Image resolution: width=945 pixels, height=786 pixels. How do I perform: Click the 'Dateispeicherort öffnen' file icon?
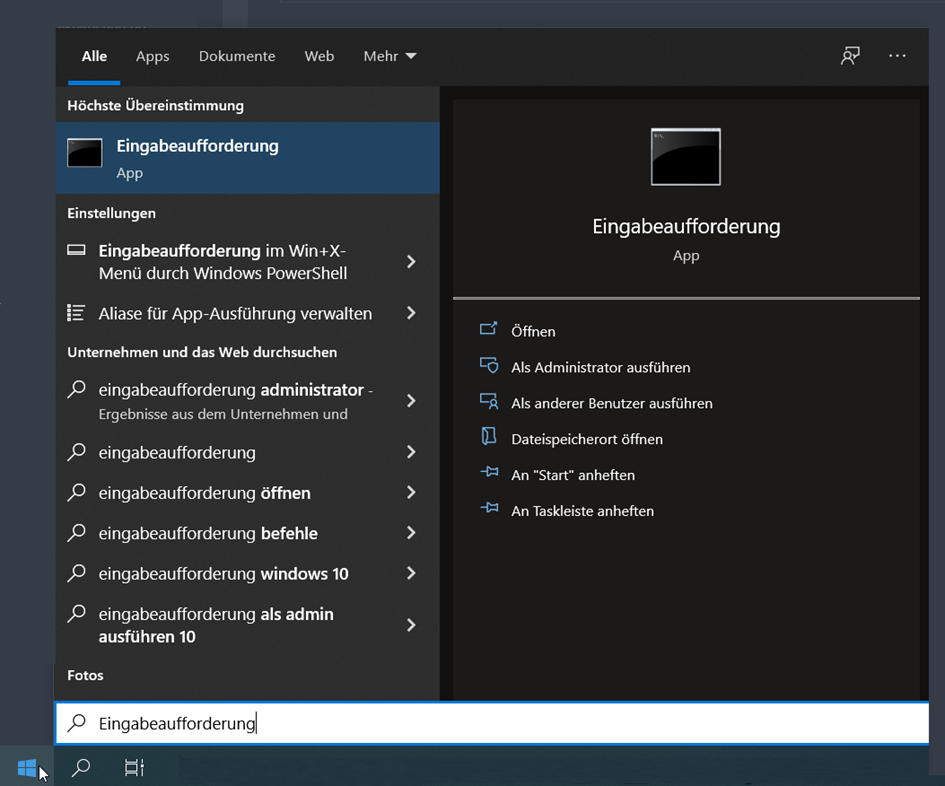[x=489, y=437]
